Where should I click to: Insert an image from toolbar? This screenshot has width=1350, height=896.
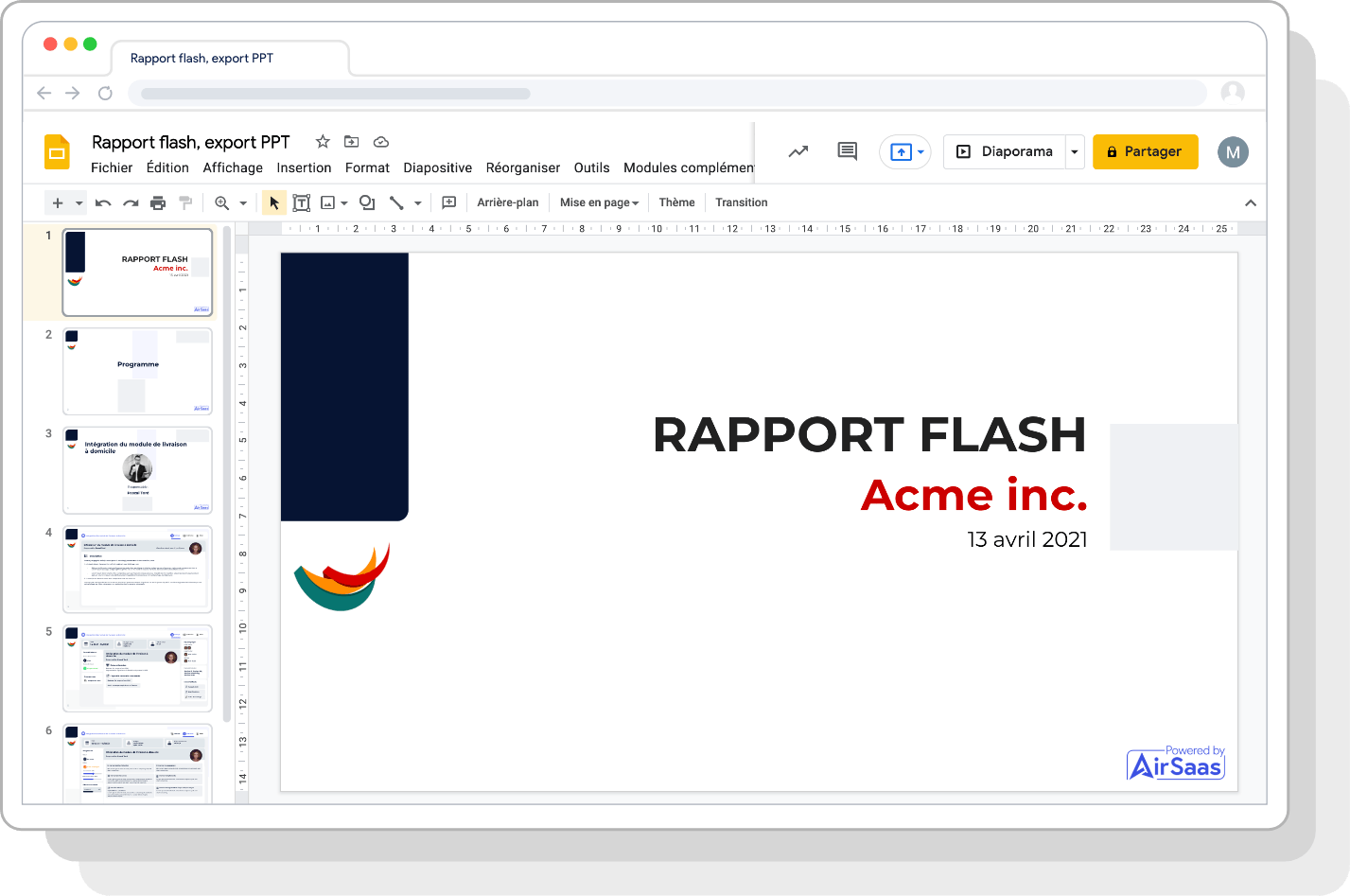(x=327, y=202)
